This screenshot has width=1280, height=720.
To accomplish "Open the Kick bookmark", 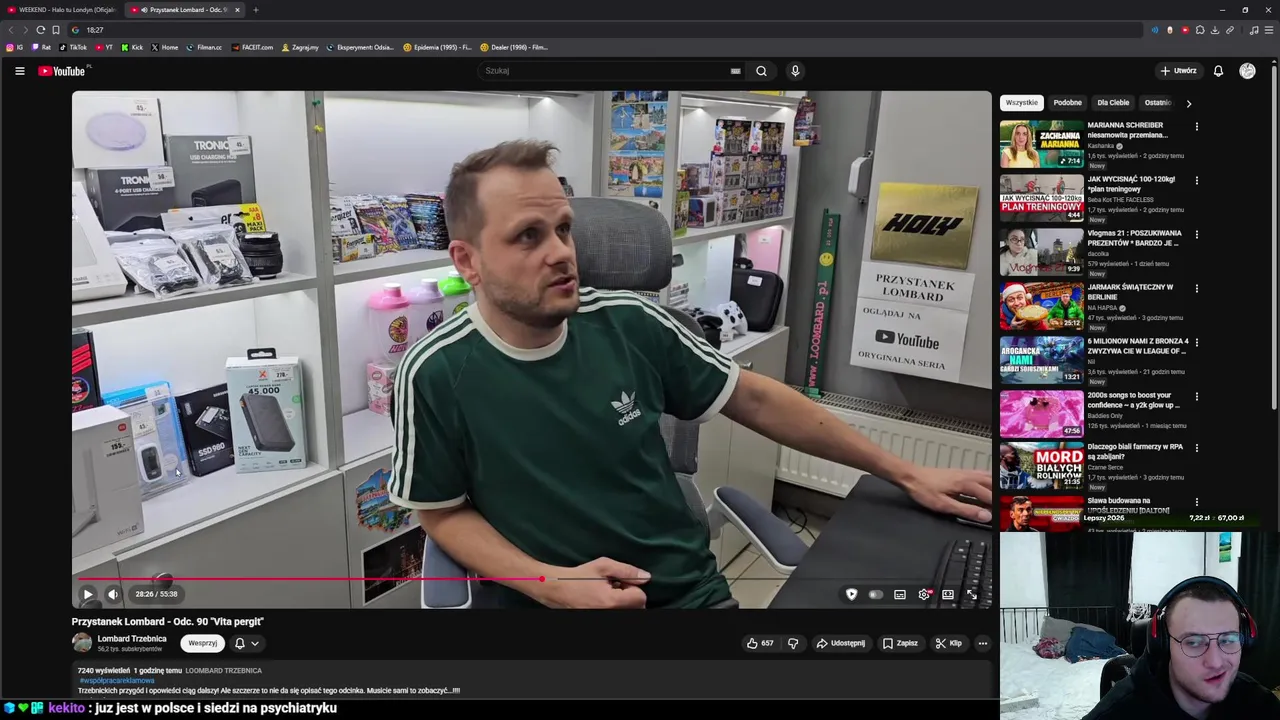I will pos(132,47).
